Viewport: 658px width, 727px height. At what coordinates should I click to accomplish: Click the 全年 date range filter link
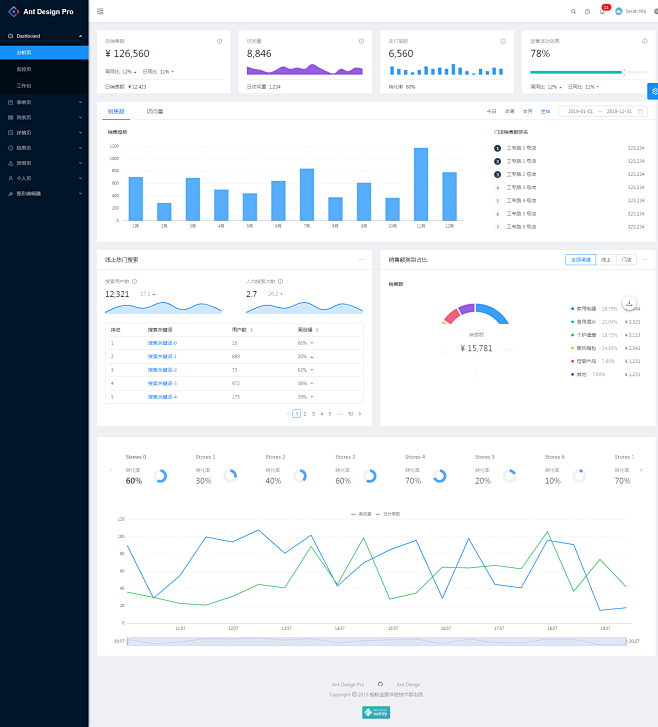tap(545, 111)
